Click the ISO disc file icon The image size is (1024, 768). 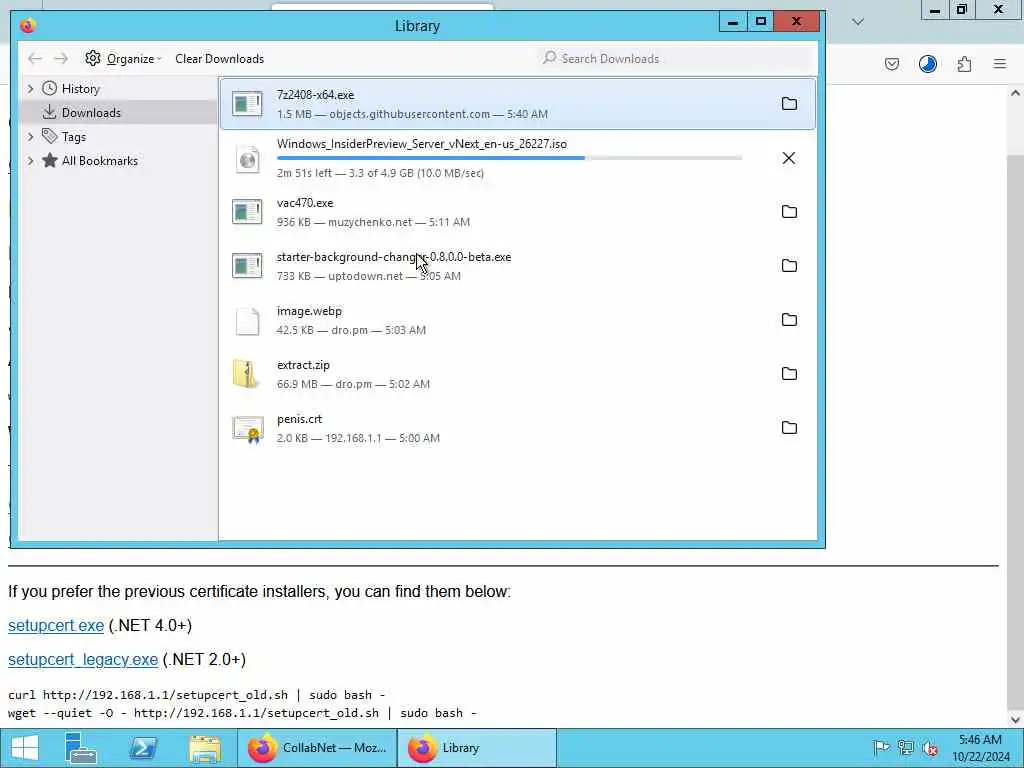[248, 158]
